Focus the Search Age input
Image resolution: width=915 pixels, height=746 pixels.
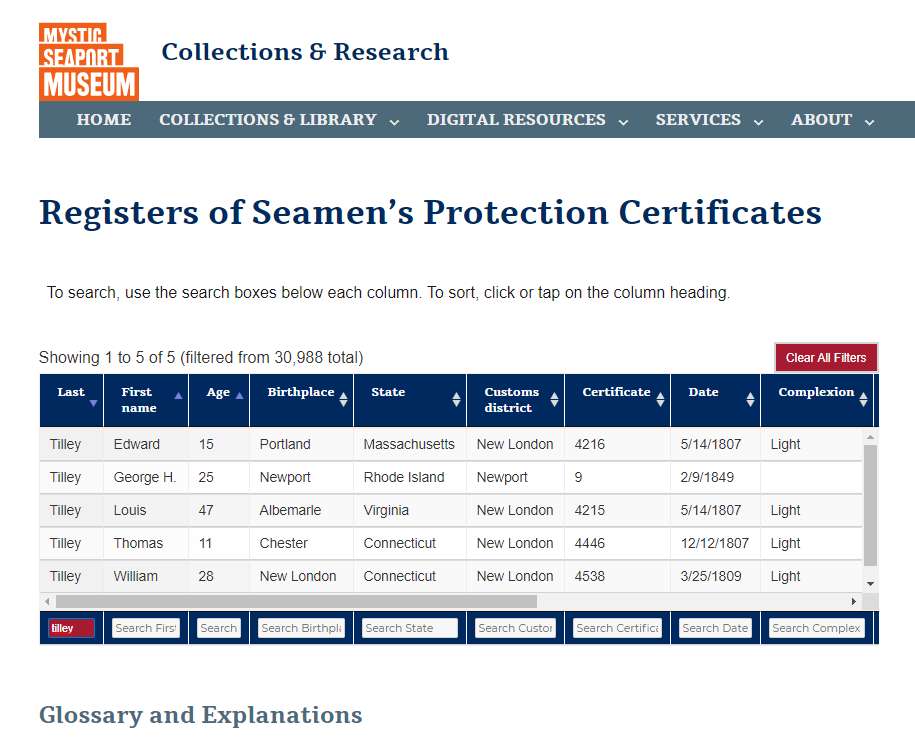coord(219,628)
